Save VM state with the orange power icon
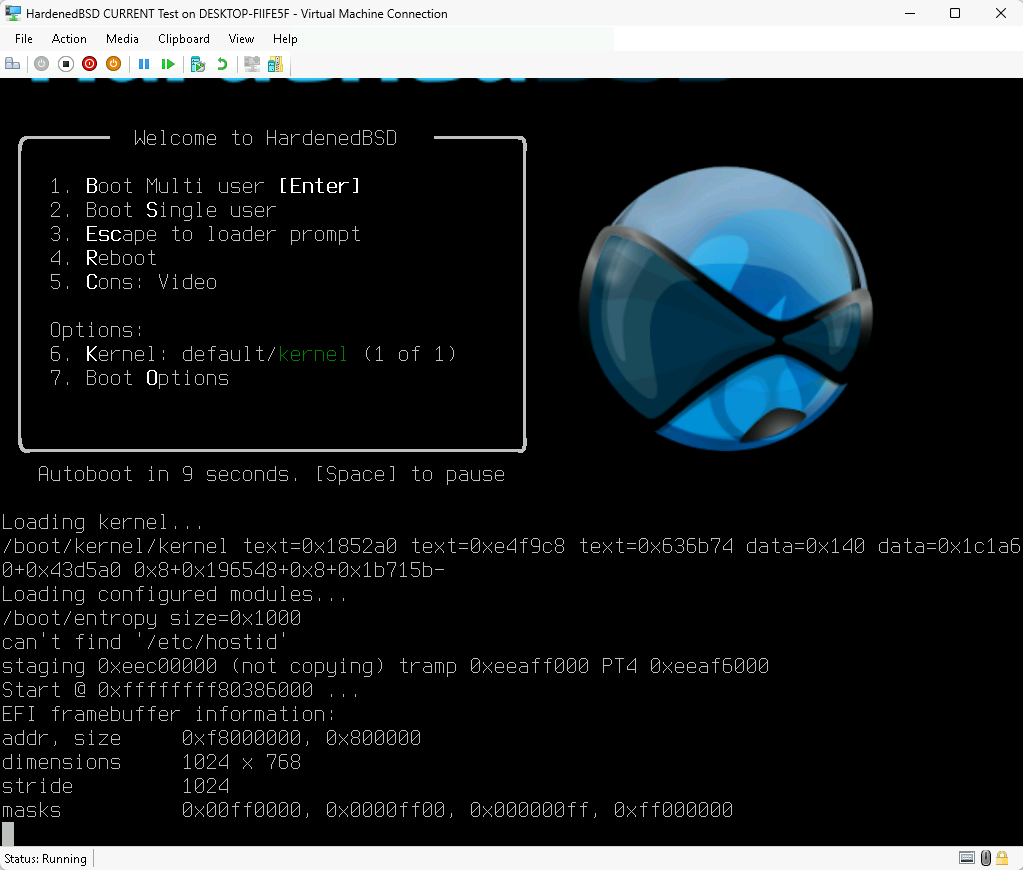The image size is (1023, 870). point(114,64)
